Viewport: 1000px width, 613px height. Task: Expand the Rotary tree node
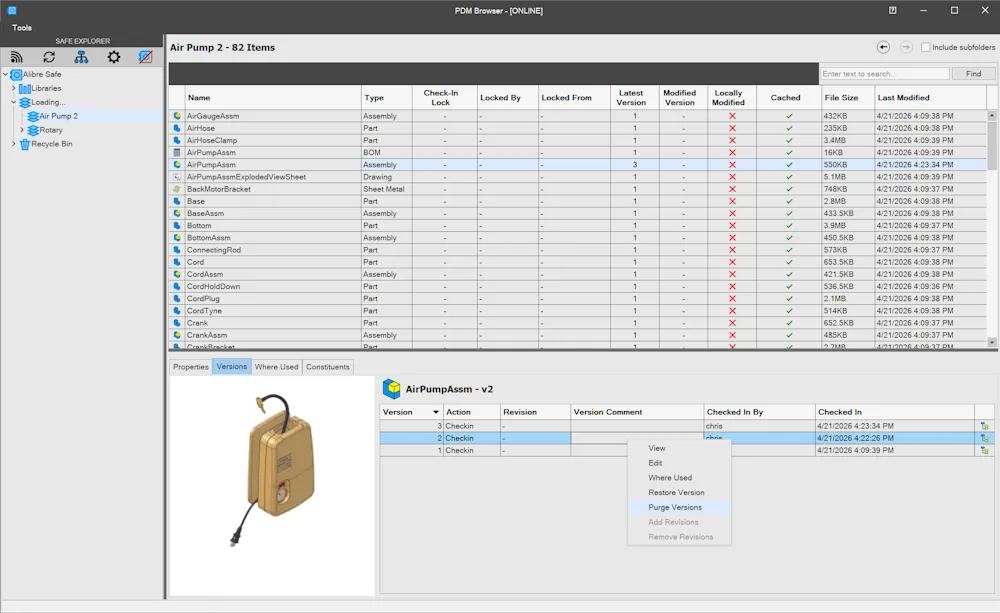click(x=22, y=130)
